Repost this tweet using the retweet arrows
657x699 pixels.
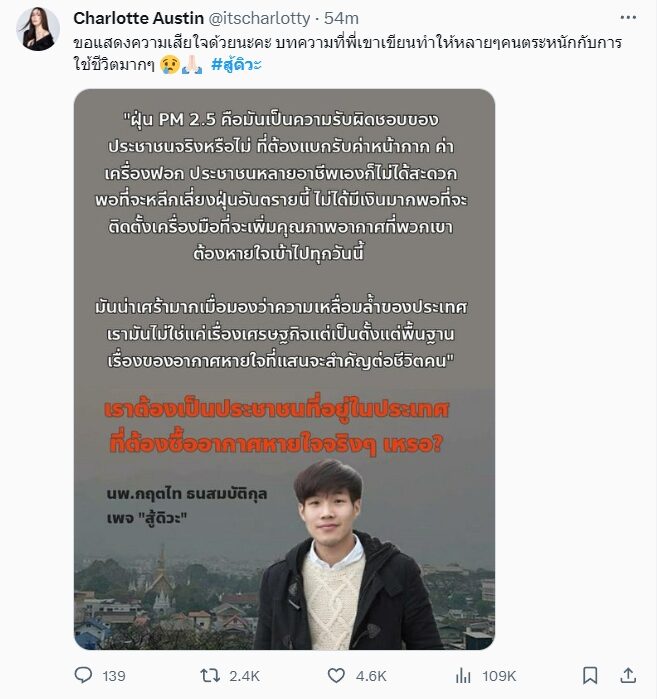209,675
